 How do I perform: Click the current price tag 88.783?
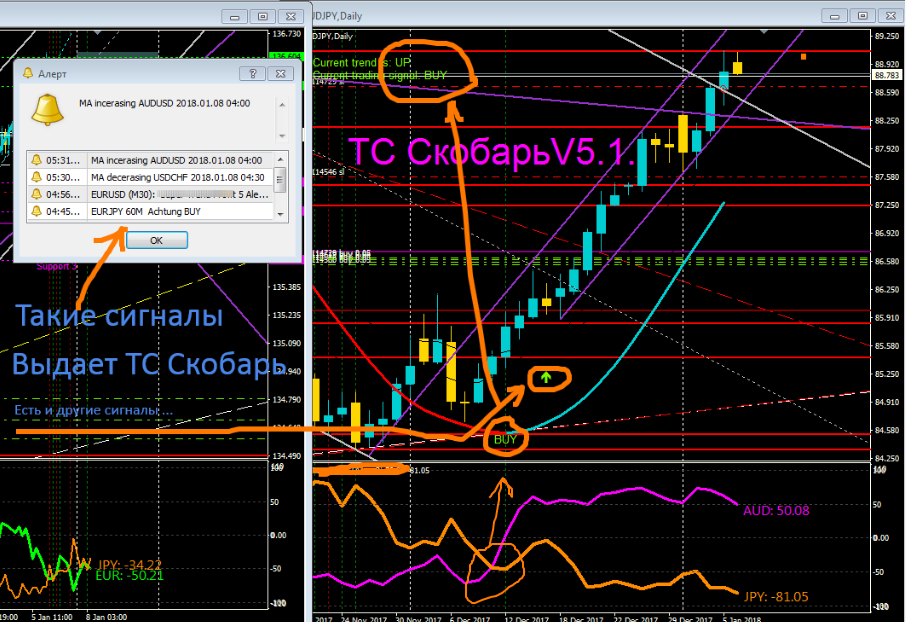[887, 75]
